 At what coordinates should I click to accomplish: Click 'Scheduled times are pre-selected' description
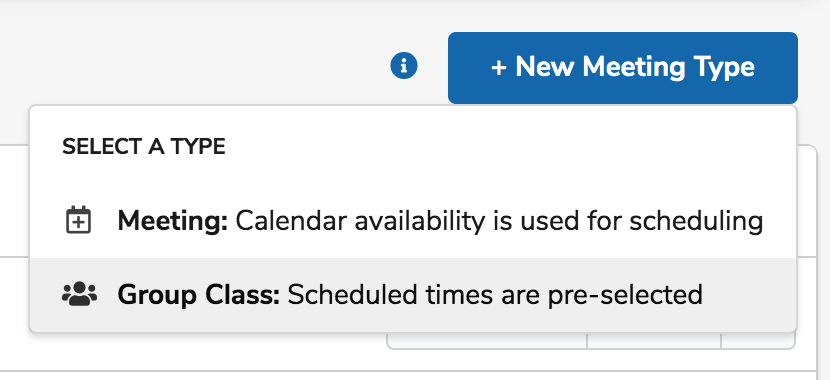click(495, 295)
